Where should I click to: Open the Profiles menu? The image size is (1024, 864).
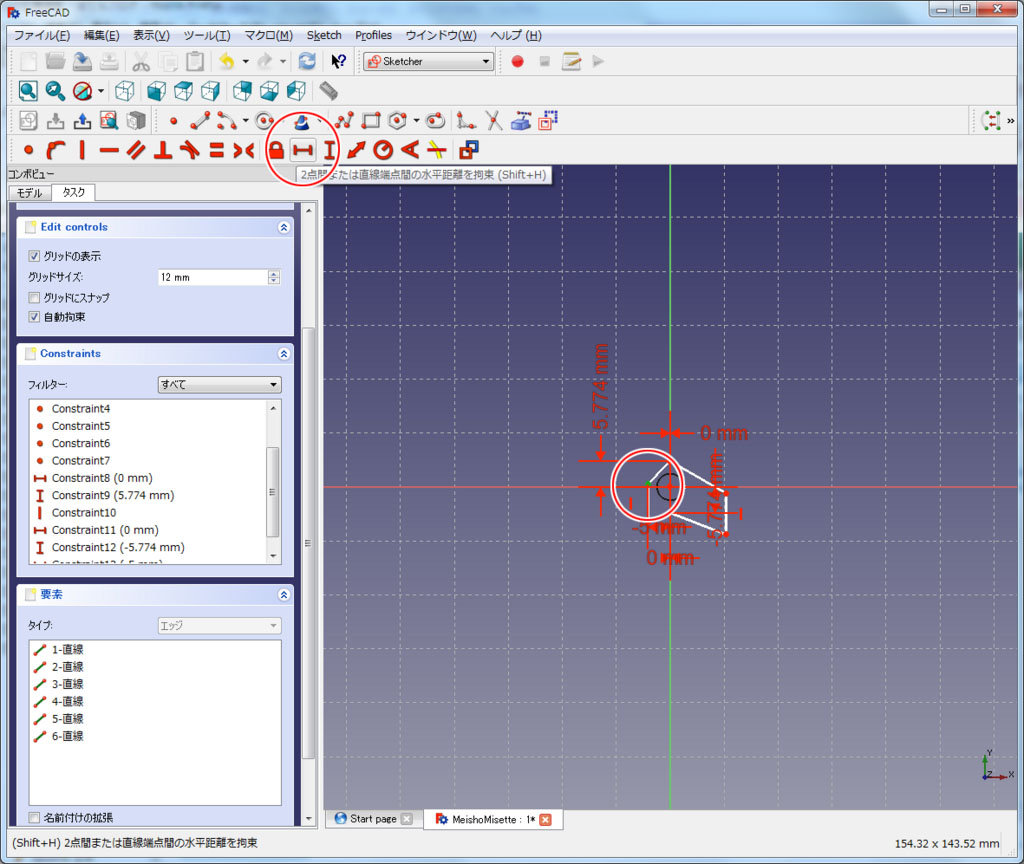coord(373,35)
